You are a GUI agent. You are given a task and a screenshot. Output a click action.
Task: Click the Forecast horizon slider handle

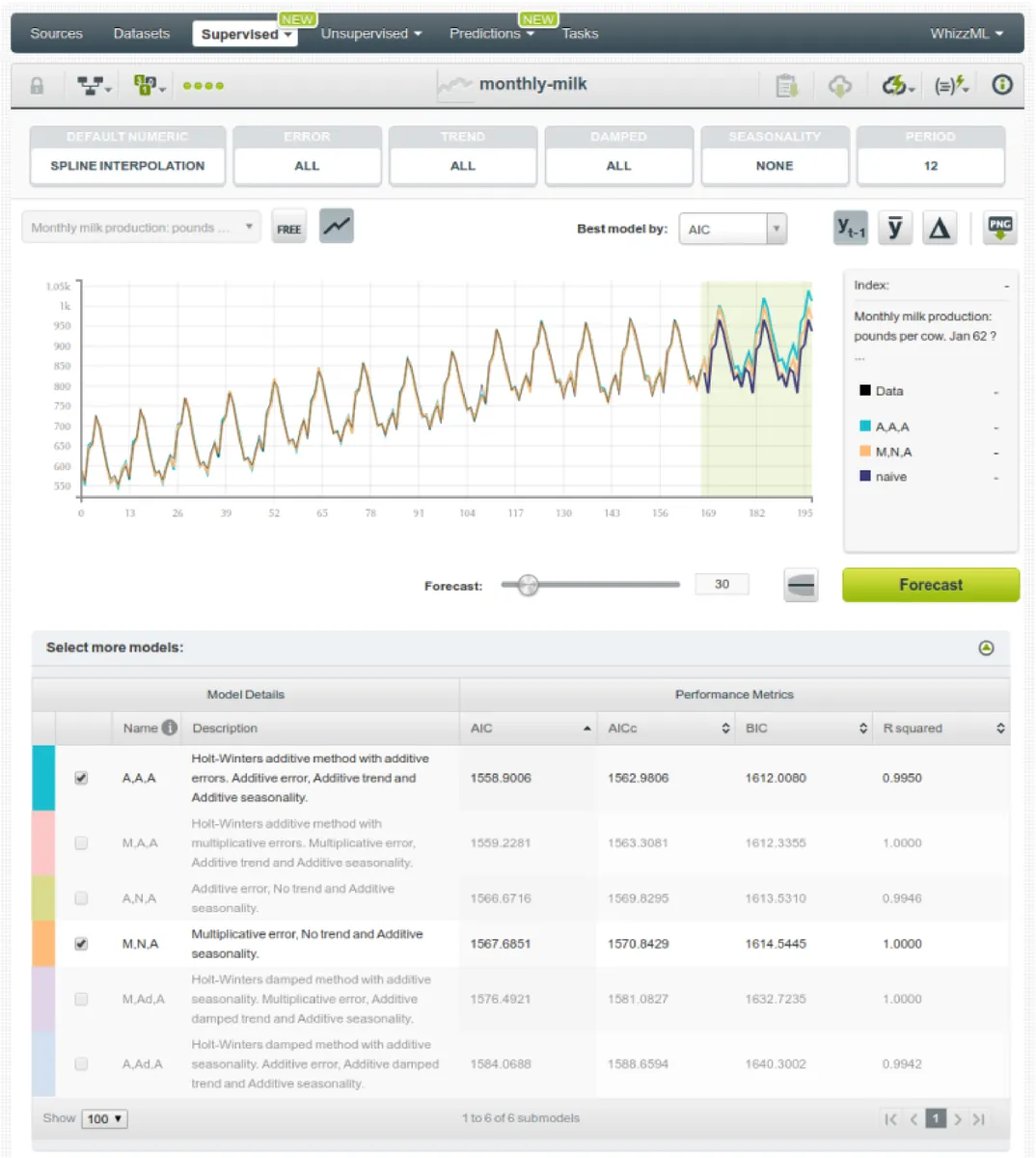pyautogui.click(x=528, y=585)
